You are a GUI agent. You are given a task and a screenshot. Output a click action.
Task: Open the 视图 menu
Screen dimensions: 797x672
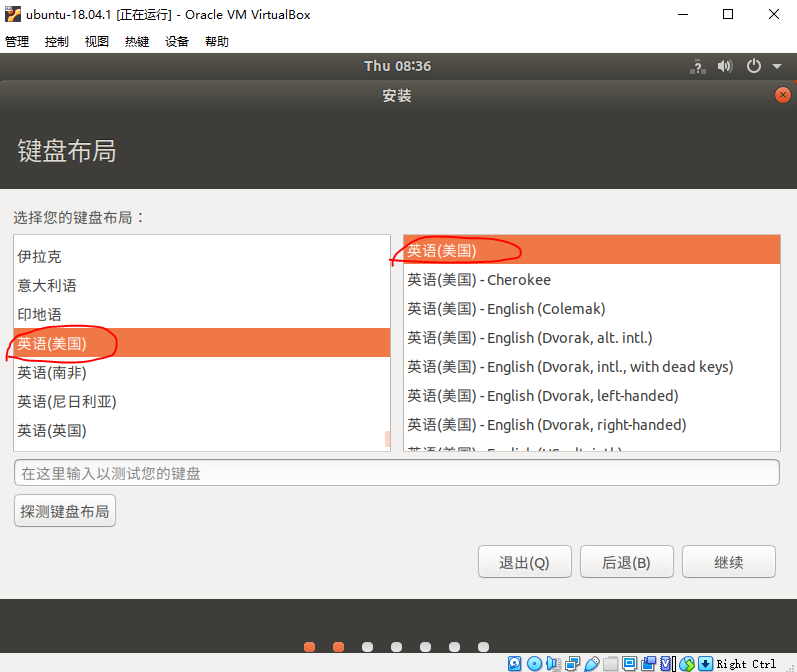click(x=97, y=41)
